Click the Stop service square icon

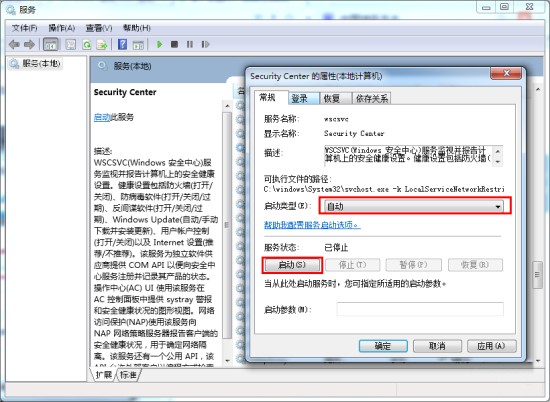(x=174, y=45)
